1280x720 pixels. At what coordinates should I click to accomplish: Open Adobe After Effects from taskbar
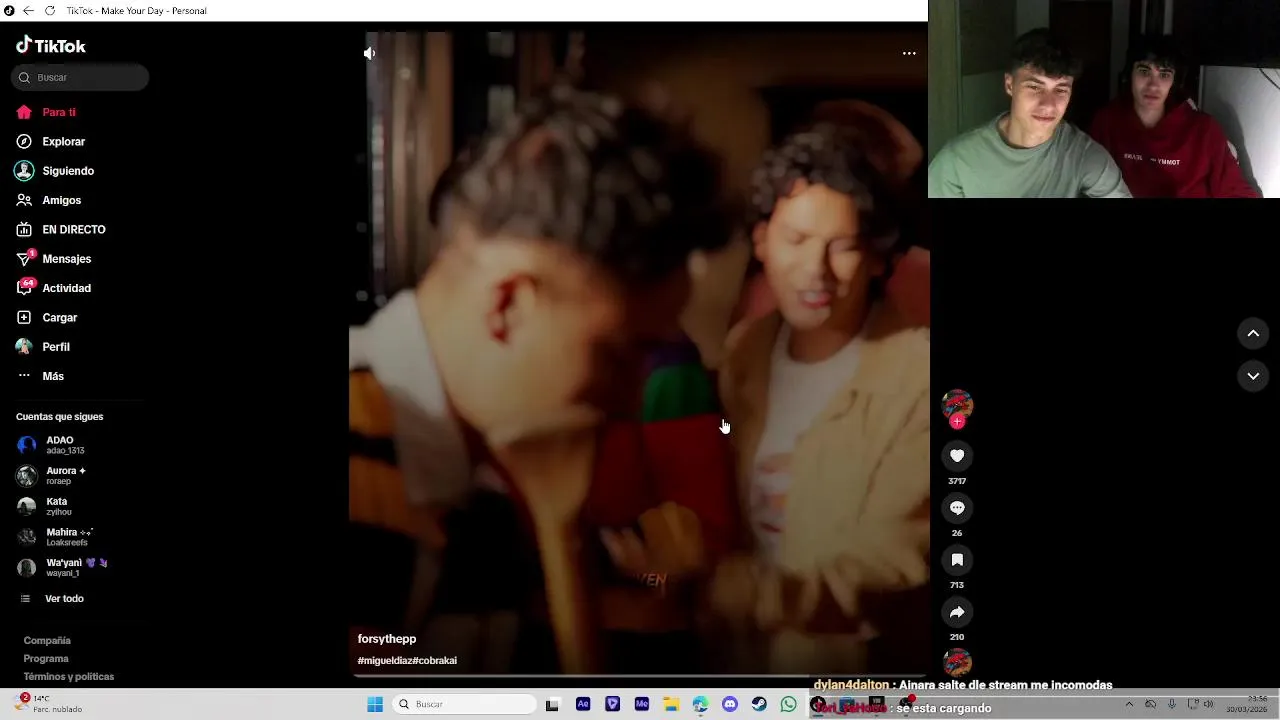583,704
